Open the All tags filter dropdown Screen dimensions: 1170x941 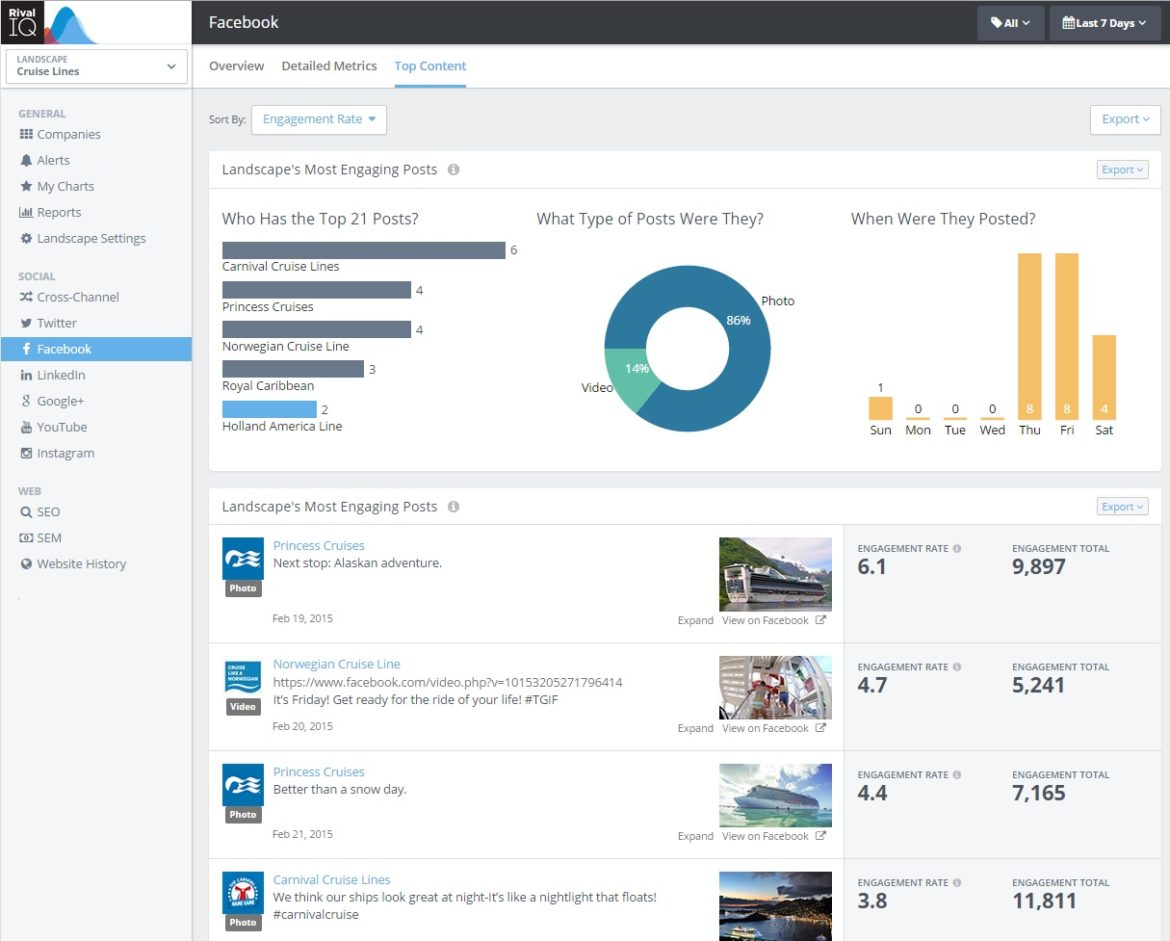point(1010,22)
